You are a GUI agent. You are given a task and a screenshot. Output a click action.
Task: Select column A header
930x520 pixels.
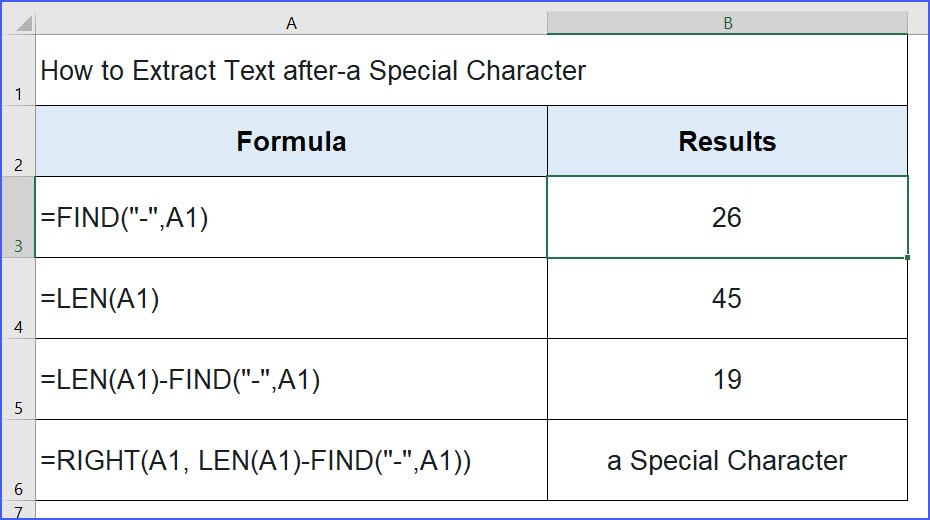(291, 23)
